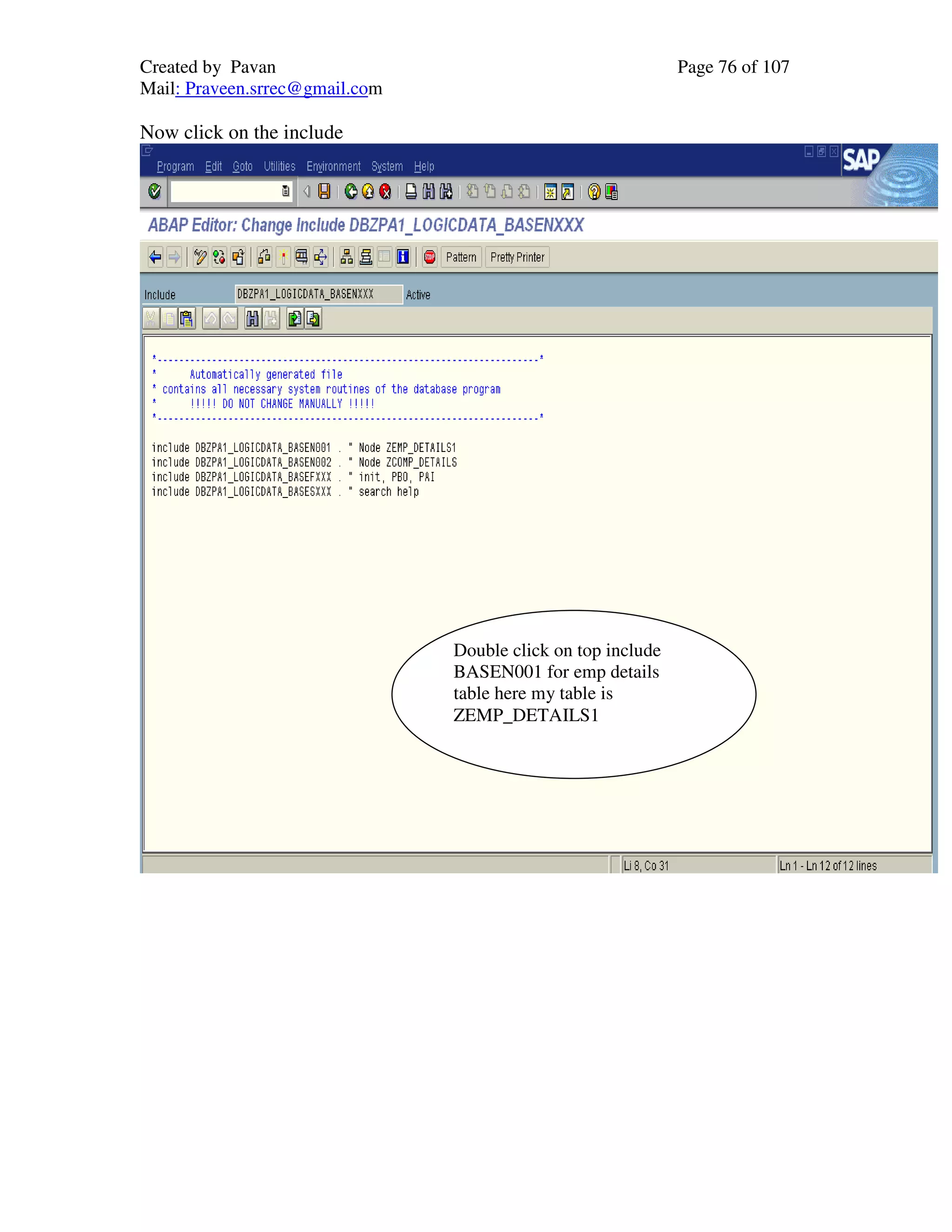Viewport: 952px width, 1232px height.
Task: Click the 'DO NOT CHANGE MANUALLY' comment line
Action: tap(282, 404)
